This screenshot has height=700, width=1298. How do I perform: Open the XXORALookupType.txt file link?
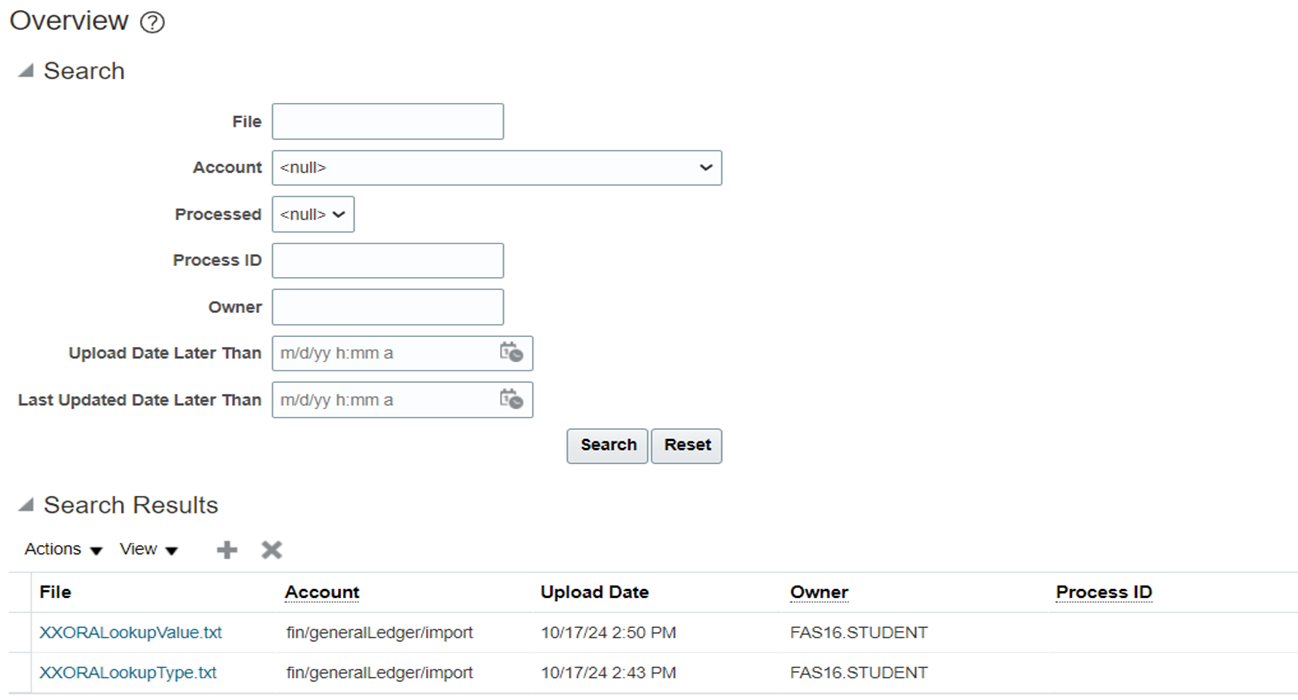[127, 672]
